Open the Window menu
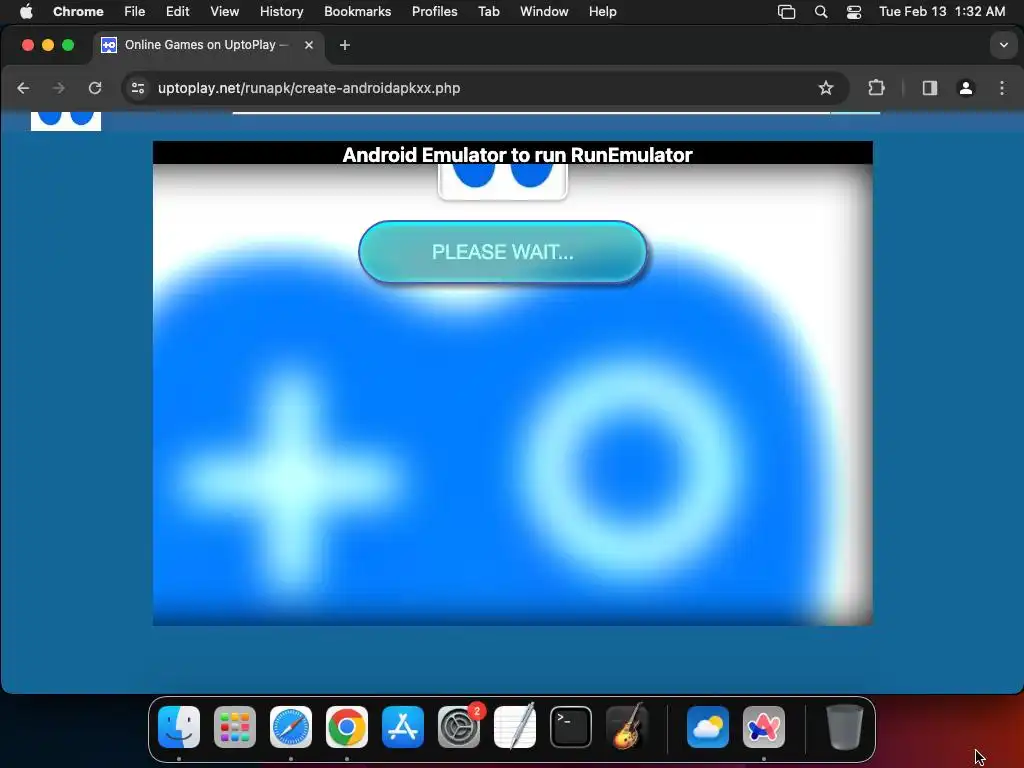Screen dimensions: 1024x768 (544, 12)
